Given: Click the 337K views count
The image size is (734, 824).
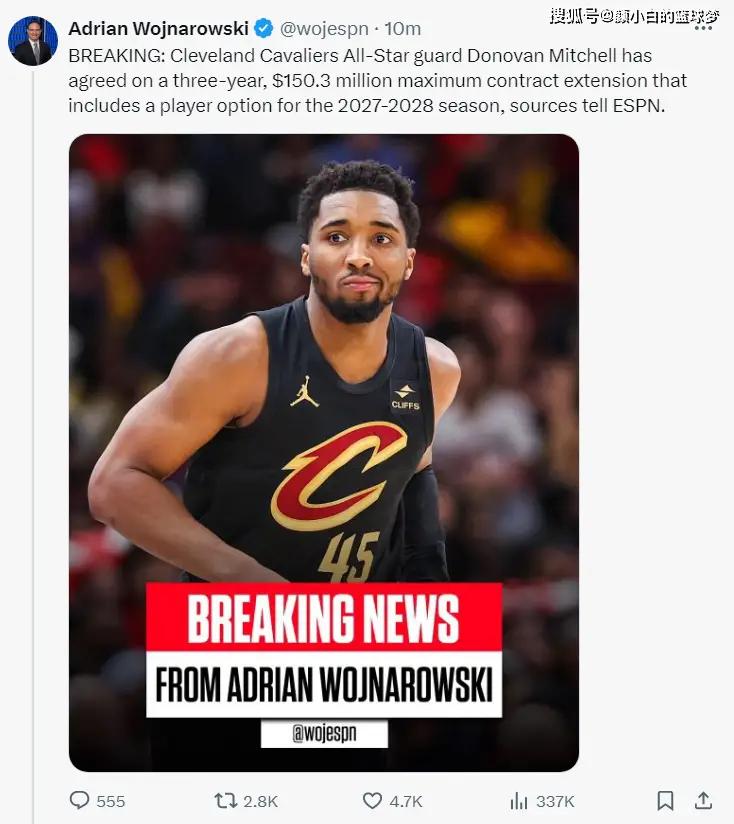Looking at the screenshot, I should coord(555,801).
